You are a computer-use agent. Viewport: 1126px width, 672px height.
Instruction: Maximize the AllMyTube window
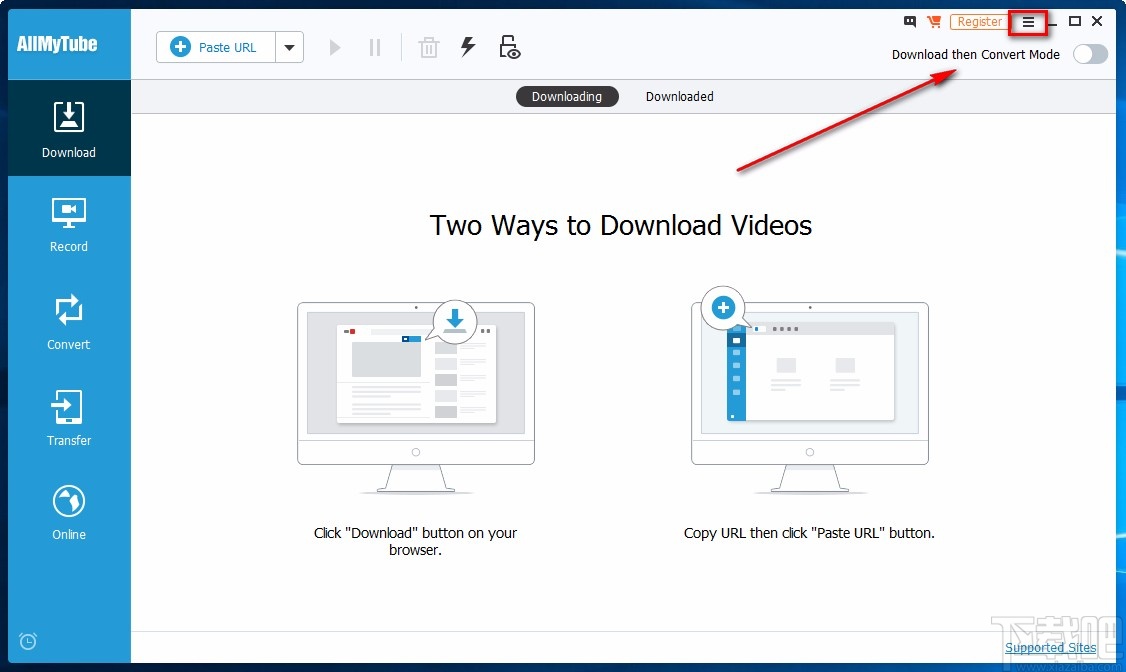tap(1075, 22)
